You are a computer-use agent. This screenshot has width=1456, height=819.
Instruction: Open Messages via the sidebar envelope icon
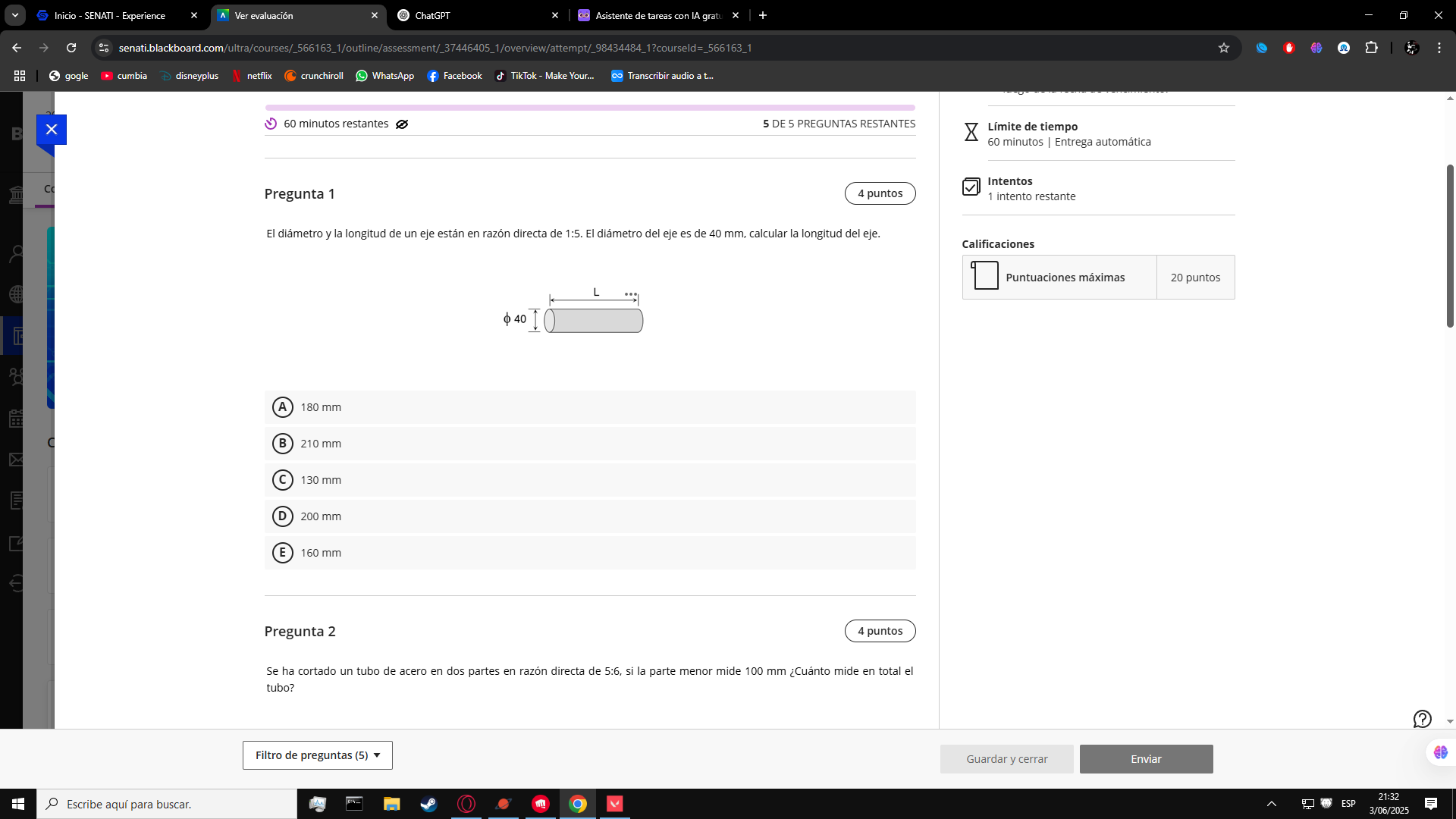[17, 459]
